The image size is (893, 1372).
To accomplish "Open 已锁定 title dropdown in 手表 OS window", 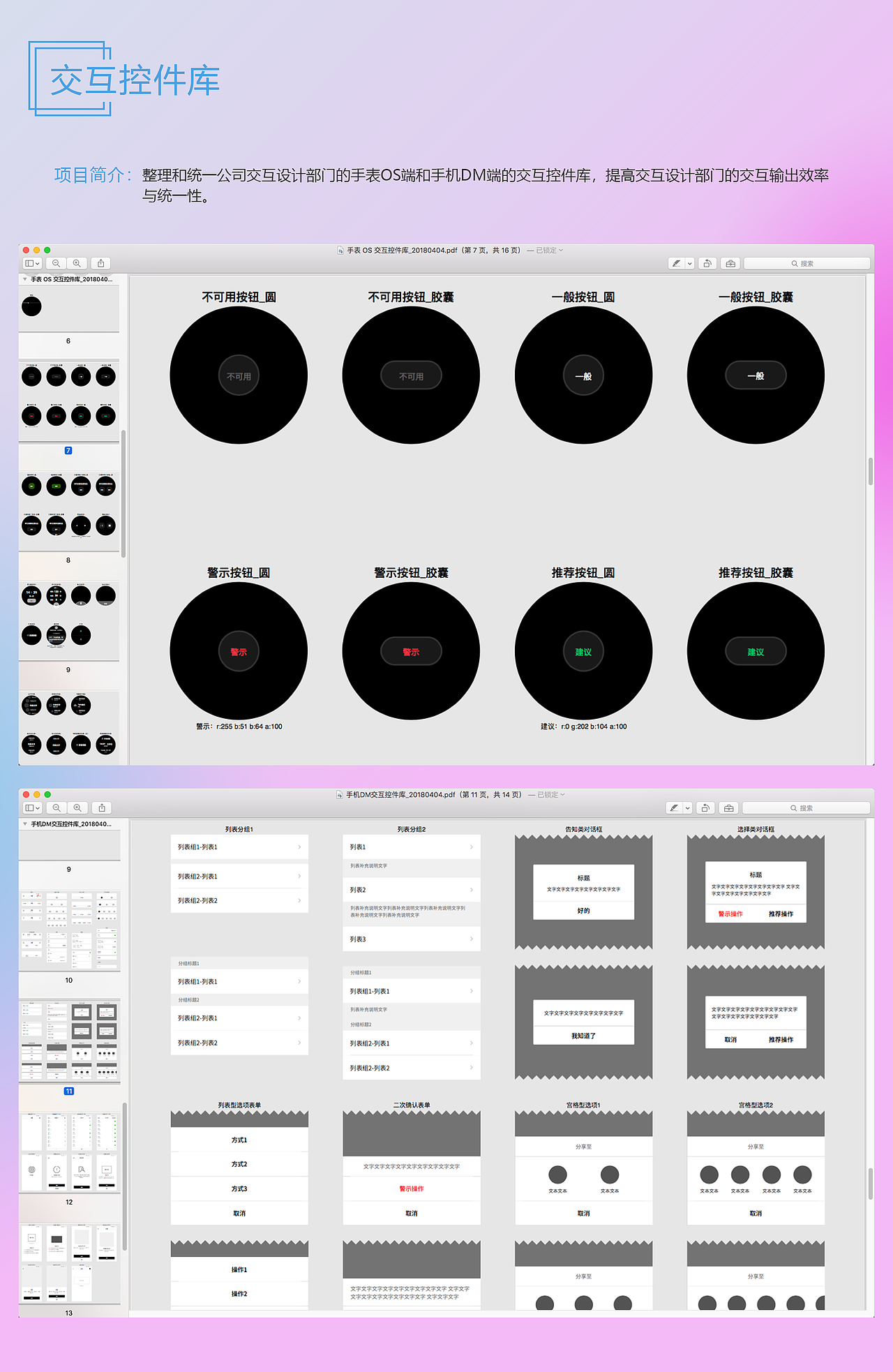I will pos(549,250).
